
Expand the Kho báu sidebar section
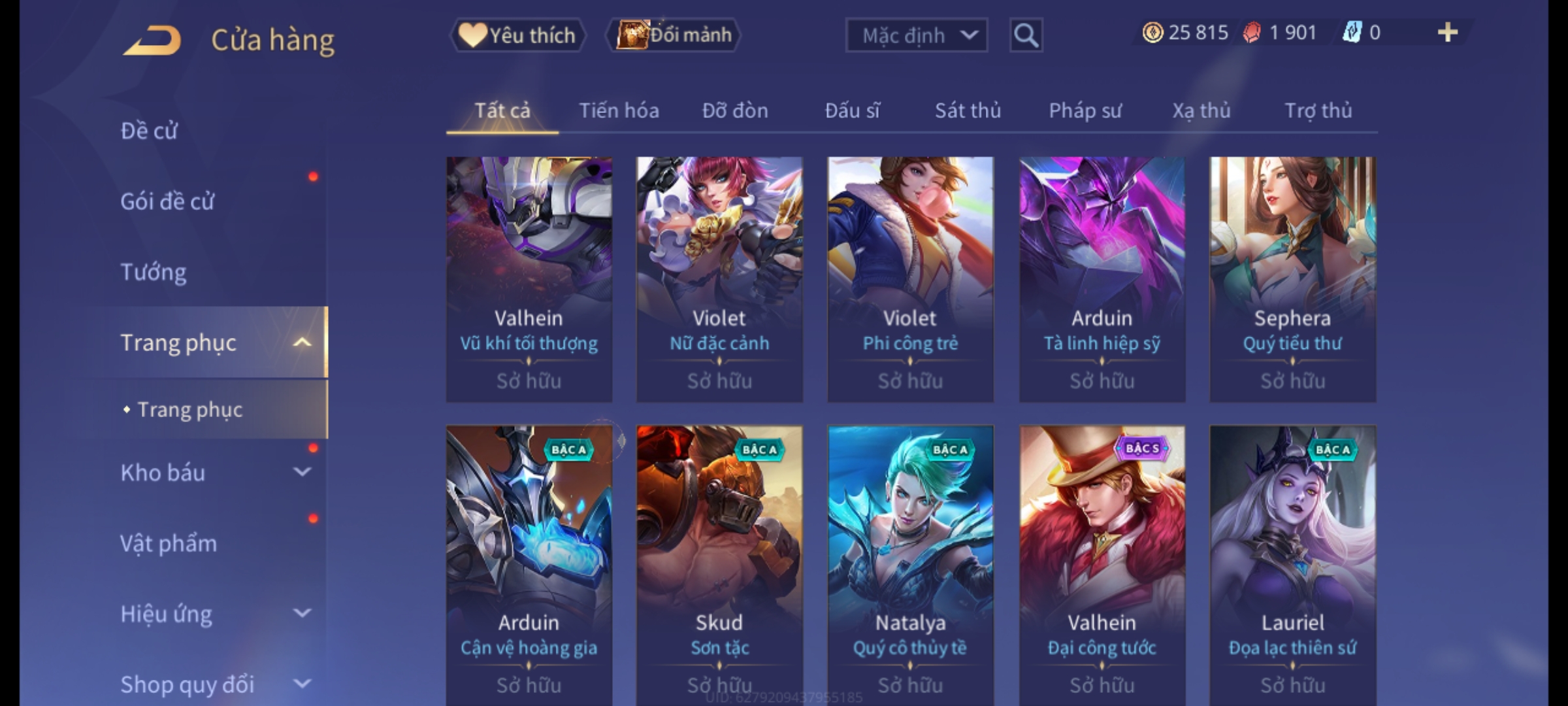(302, 472)
